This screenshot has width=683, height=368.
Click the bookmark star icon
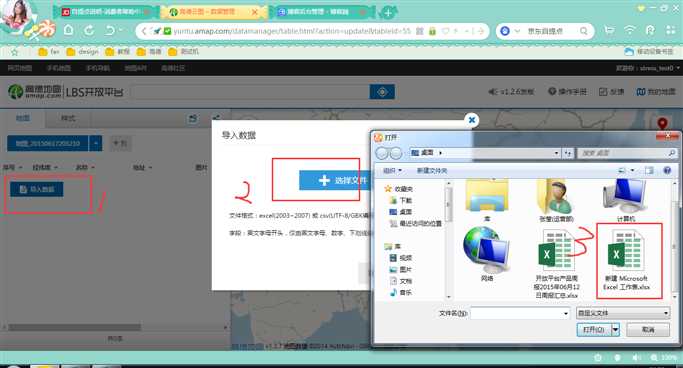pos(14,52)
